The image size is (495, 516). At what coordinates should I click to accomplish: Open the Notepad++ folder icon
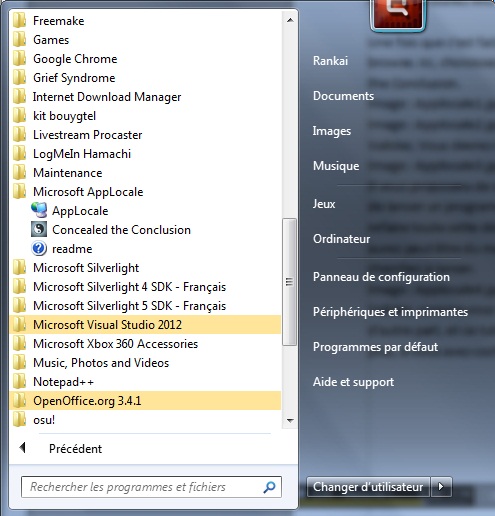tap(19, 381)
